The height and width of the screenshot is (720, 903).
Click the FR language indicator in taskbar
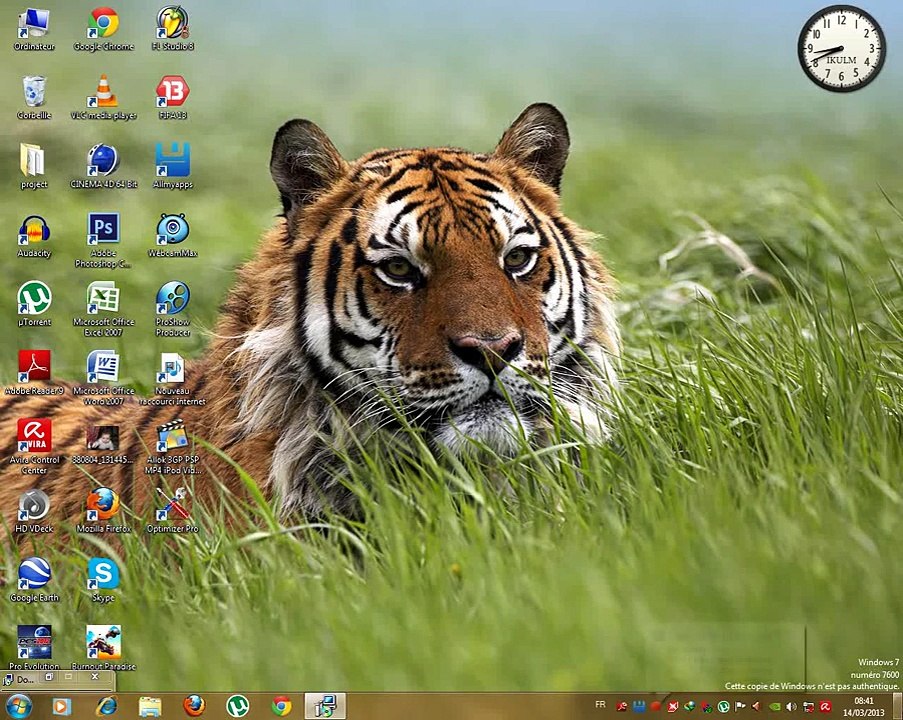600,705
